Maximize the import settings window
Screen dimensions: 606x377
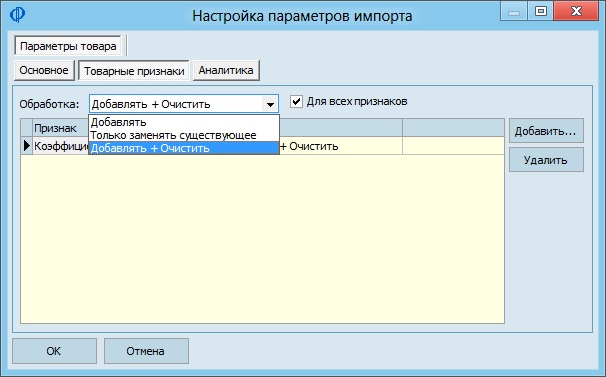(x=540, y=11)
